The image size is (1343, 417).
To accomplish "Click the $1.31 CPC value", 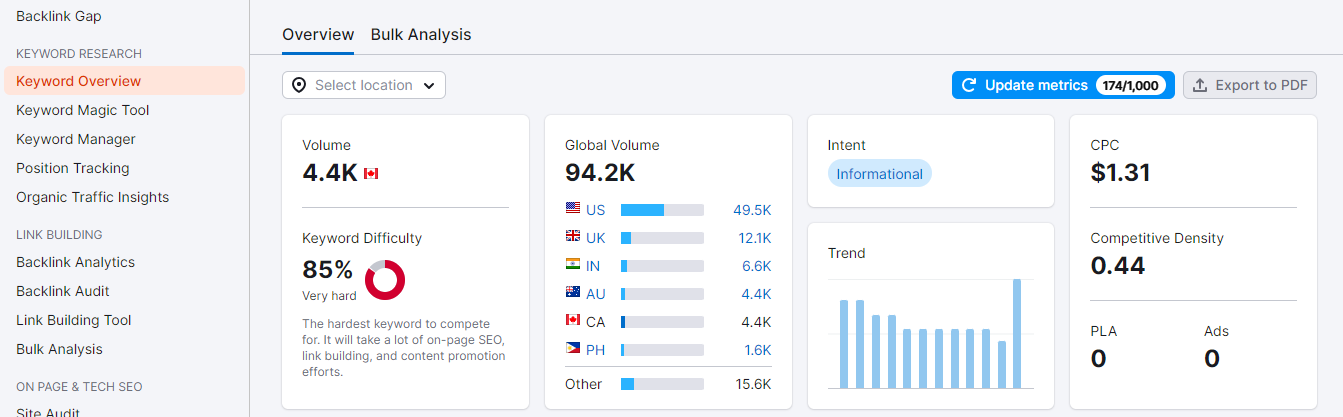I will tap(1120, 173).
